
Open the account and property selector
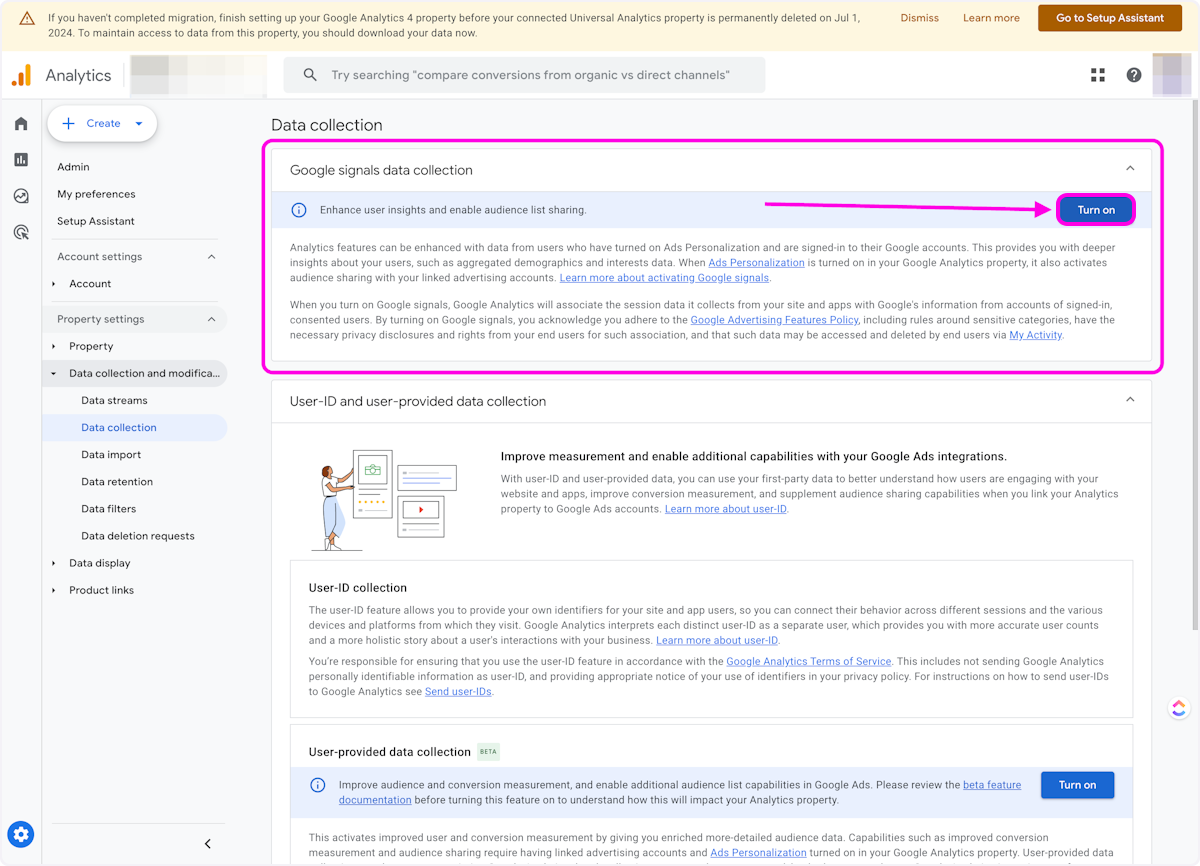click(x=198, y=75)
